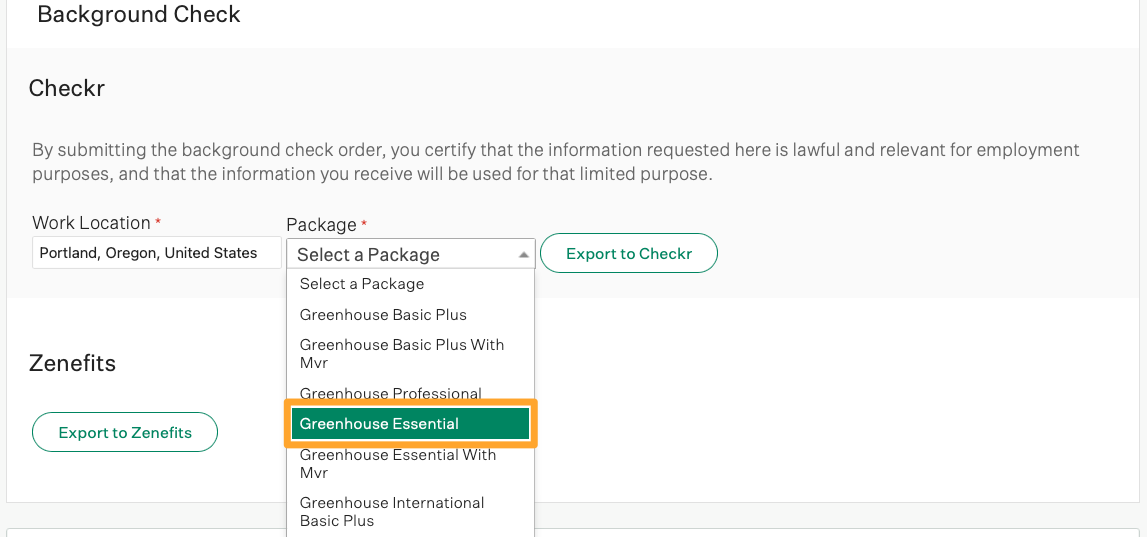Click the red asterisk beside Package
Viewport: 1147px width, 537px height.
[x=364, y=224]
